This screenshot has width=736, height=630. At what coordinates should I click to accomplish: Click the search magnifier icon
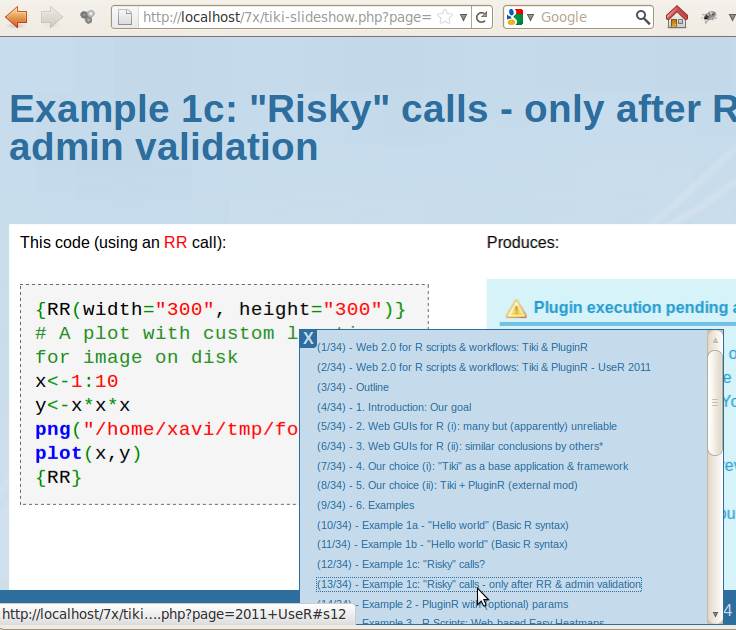coord(643,17)
